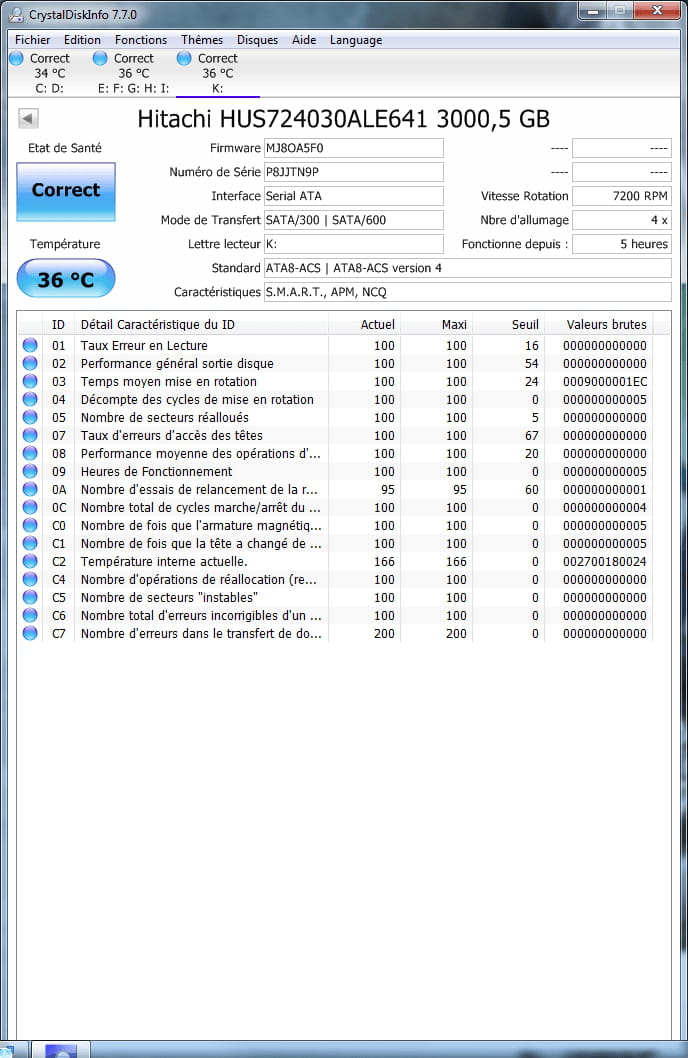Screen dimensions: 688x1058
Task: Click the transfer mode field SATA/300 | SATA/600
Action: coord(353,220)
